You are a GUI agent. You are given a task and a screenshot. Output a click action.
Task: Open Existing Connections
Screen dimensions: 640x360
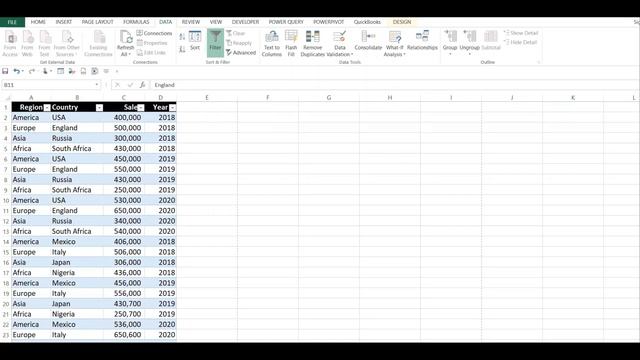[x=98, y=43]
